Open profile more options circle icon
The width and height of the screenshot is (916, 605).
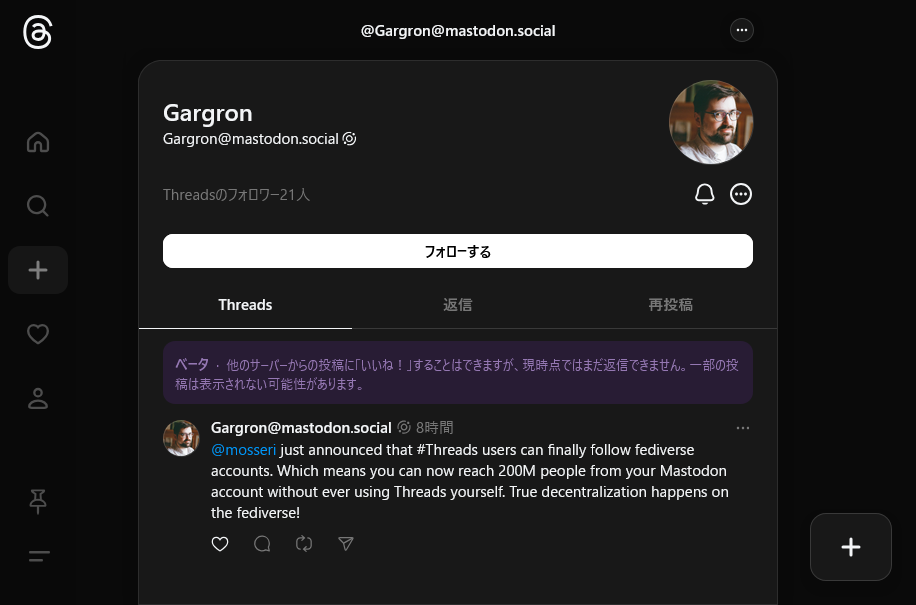(741, 194)
